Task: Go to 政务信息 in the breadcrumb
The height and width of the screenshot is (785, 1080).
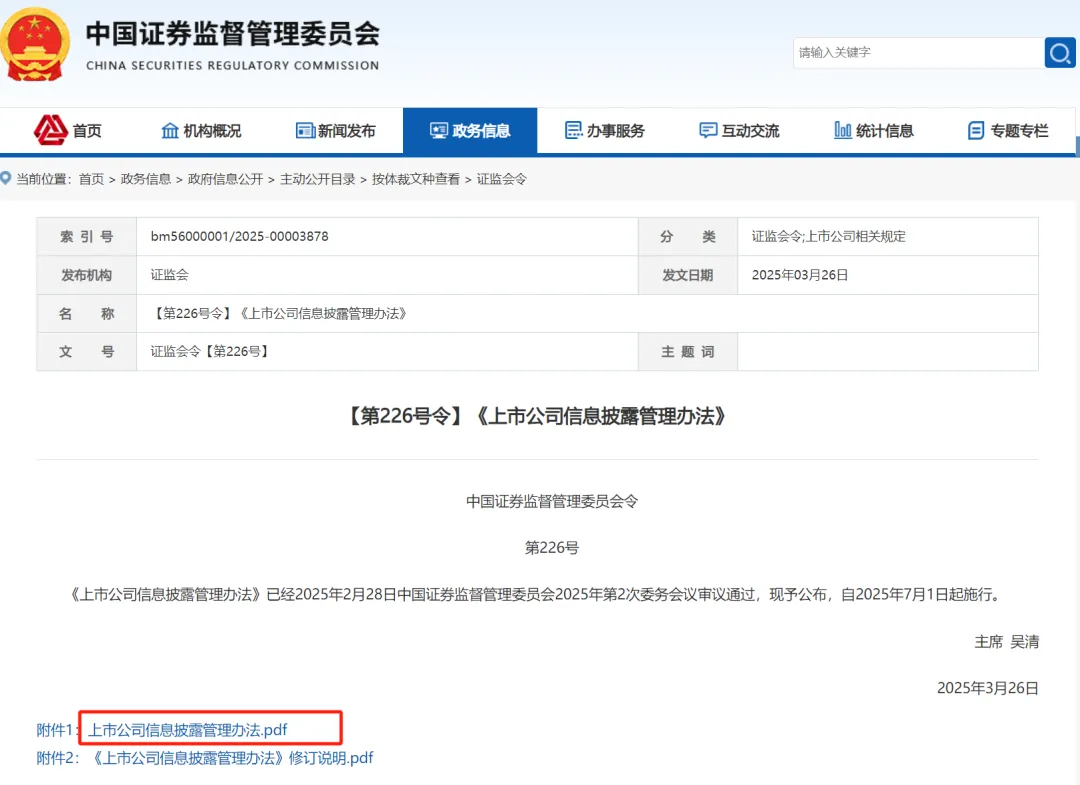Action: [x=145, y=179]
